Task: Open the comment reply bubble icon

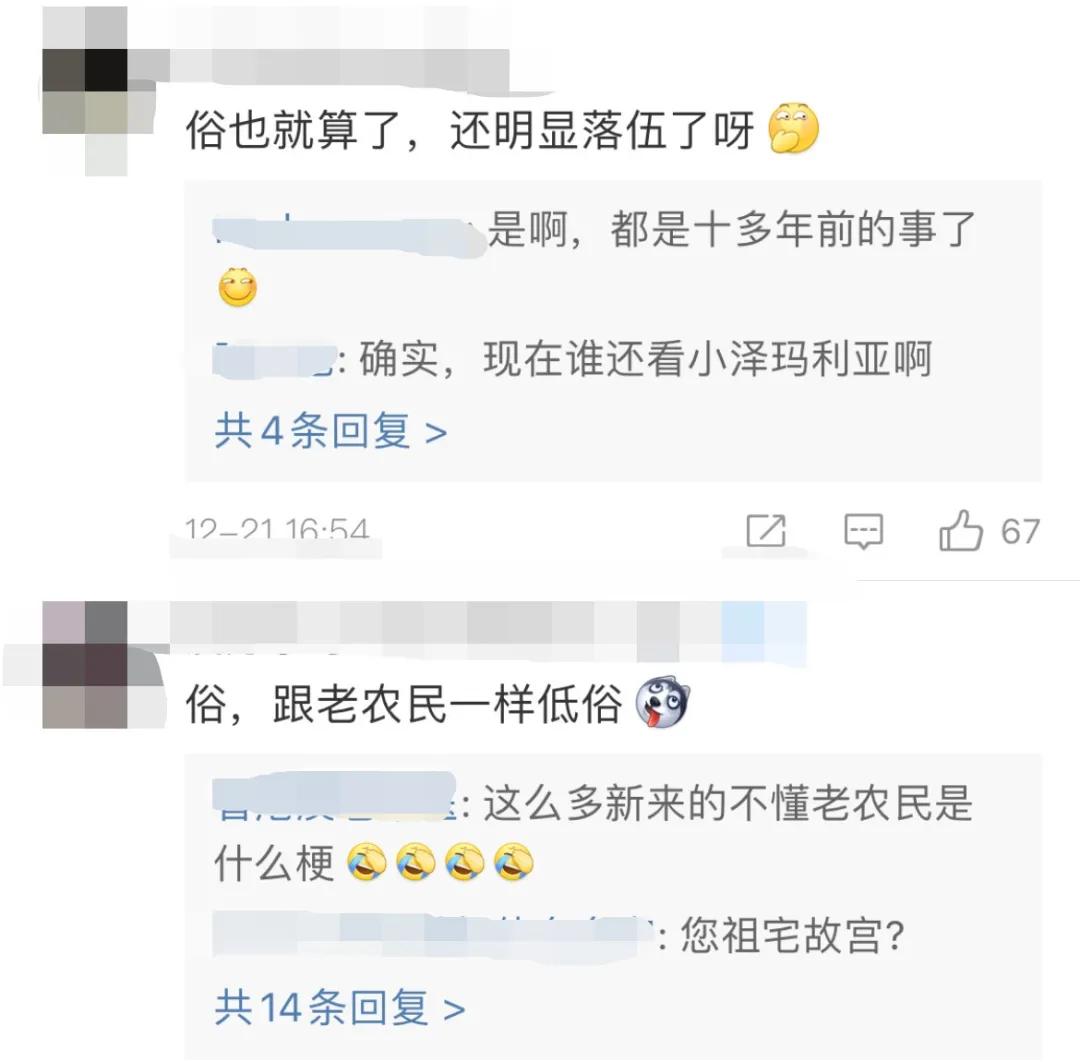Action: [863, 531]
